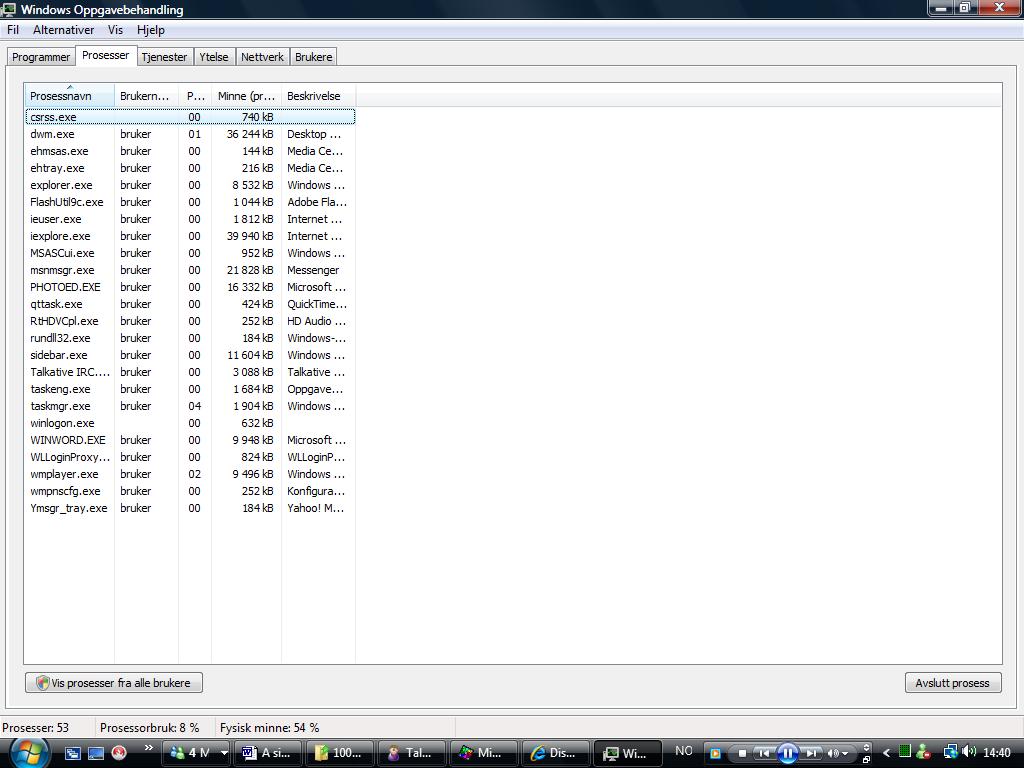The height and width of the screenshot is (768, 1024).
Task: Click the green CPU usage tray icon
Action: pos(904,752)
